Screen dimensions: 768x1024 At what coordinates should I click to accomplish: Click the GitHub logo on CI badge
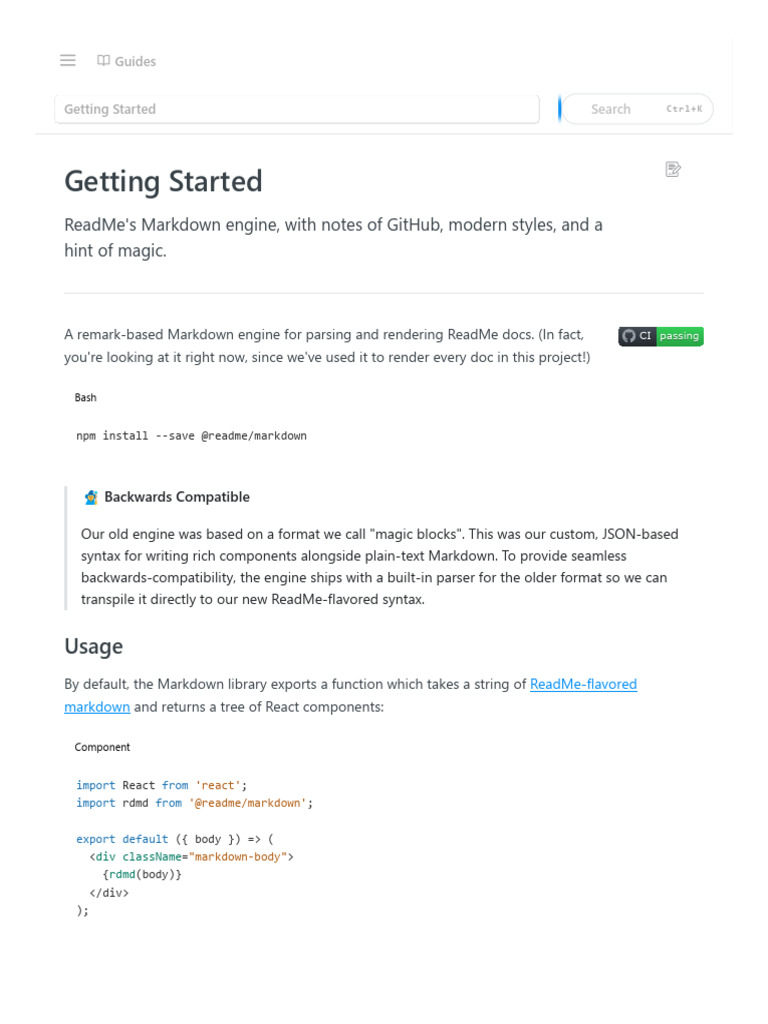pos(629,336)
